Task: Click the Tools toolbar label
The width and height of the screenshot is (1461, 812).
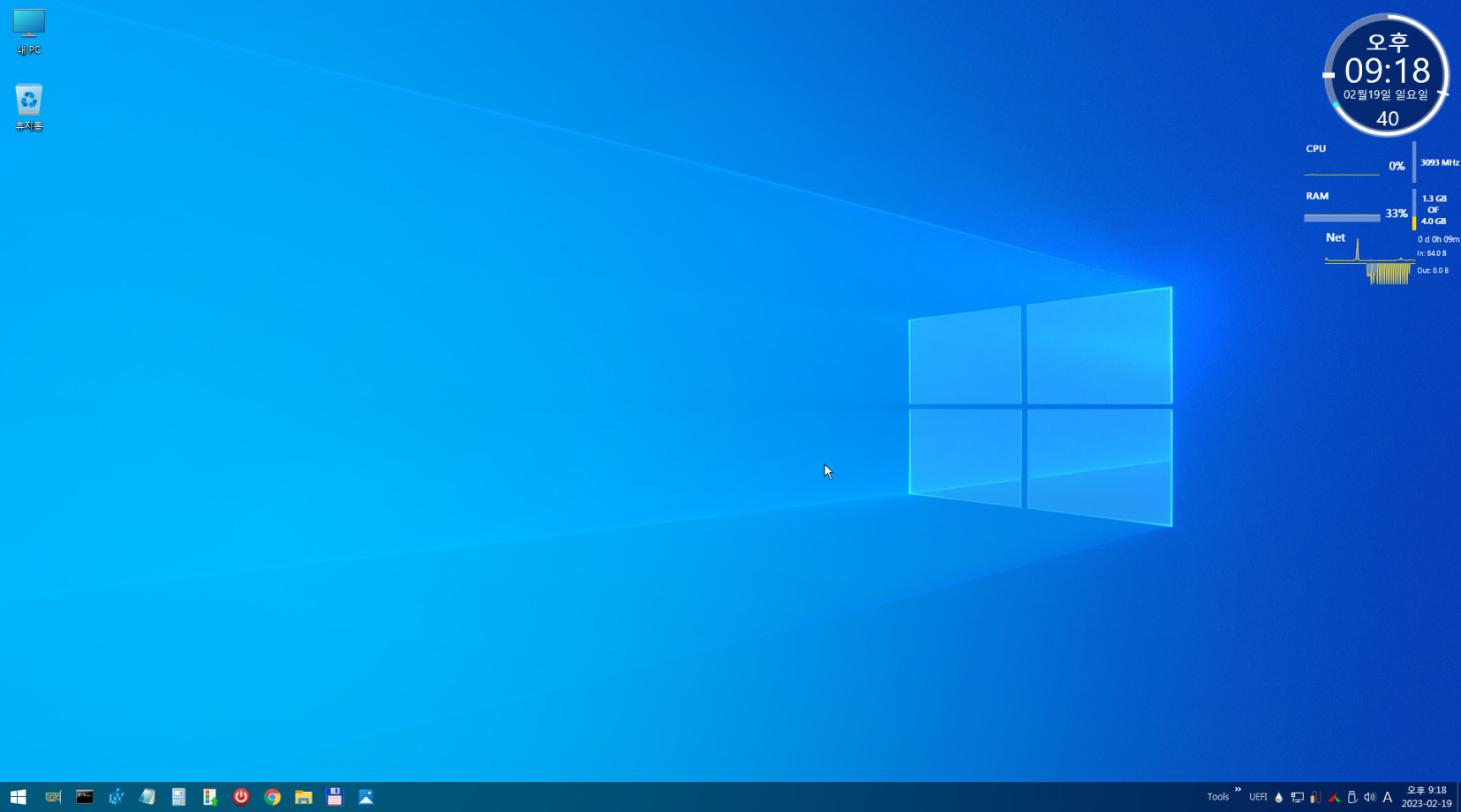Action: [x=1218, y=797]
